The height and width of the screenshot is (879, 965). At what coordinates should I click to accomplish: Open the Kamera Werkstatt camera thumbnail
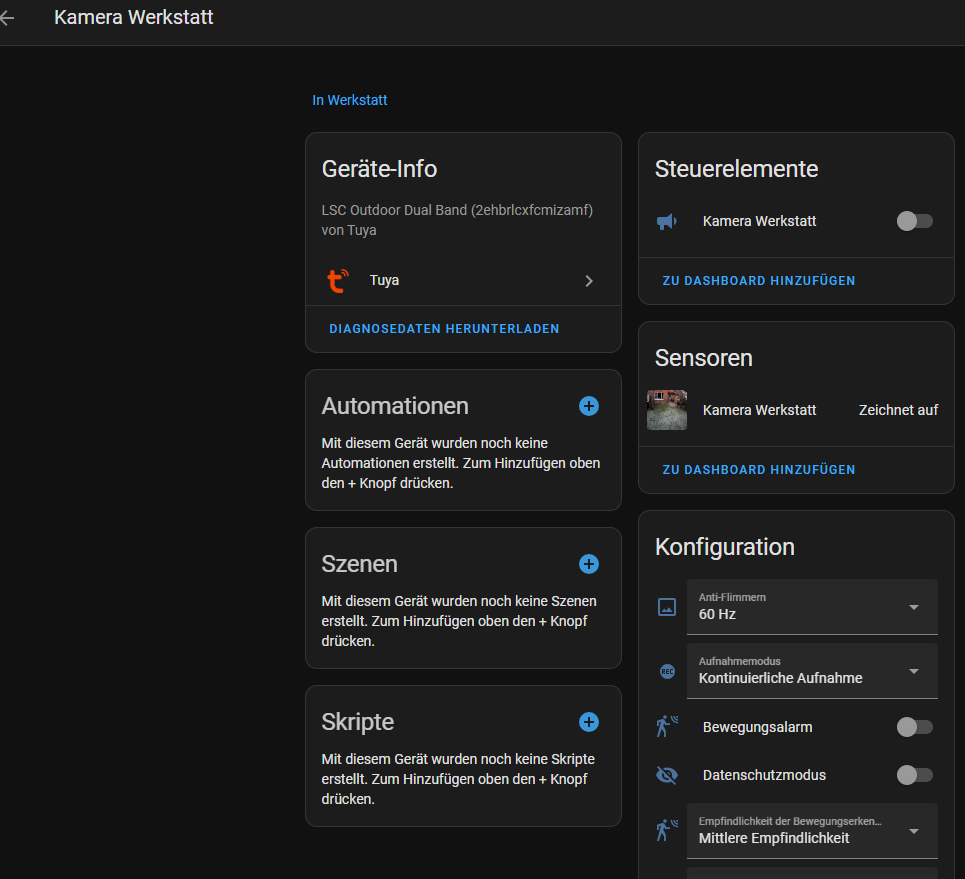(x=667, y=410)
